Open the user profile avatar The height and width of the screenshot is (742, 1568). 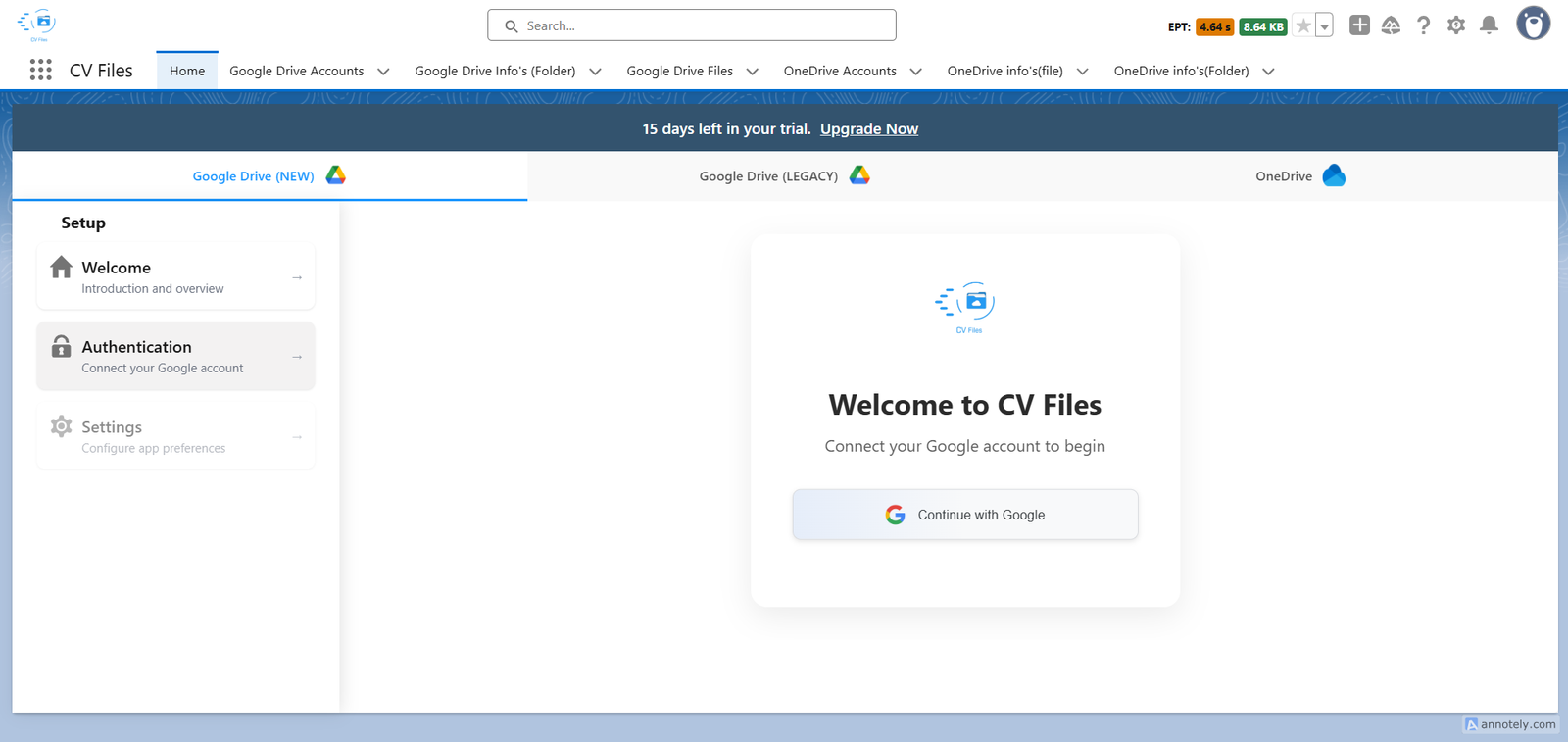point(1533,24)
